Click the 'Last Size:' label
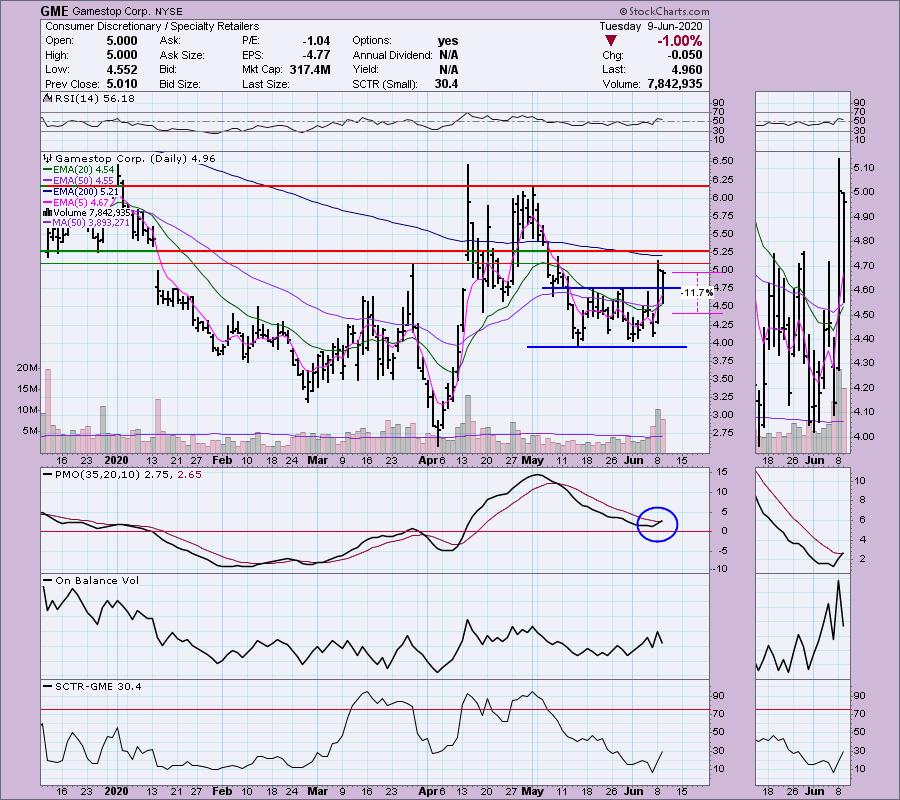 click(x=265, y=84)
